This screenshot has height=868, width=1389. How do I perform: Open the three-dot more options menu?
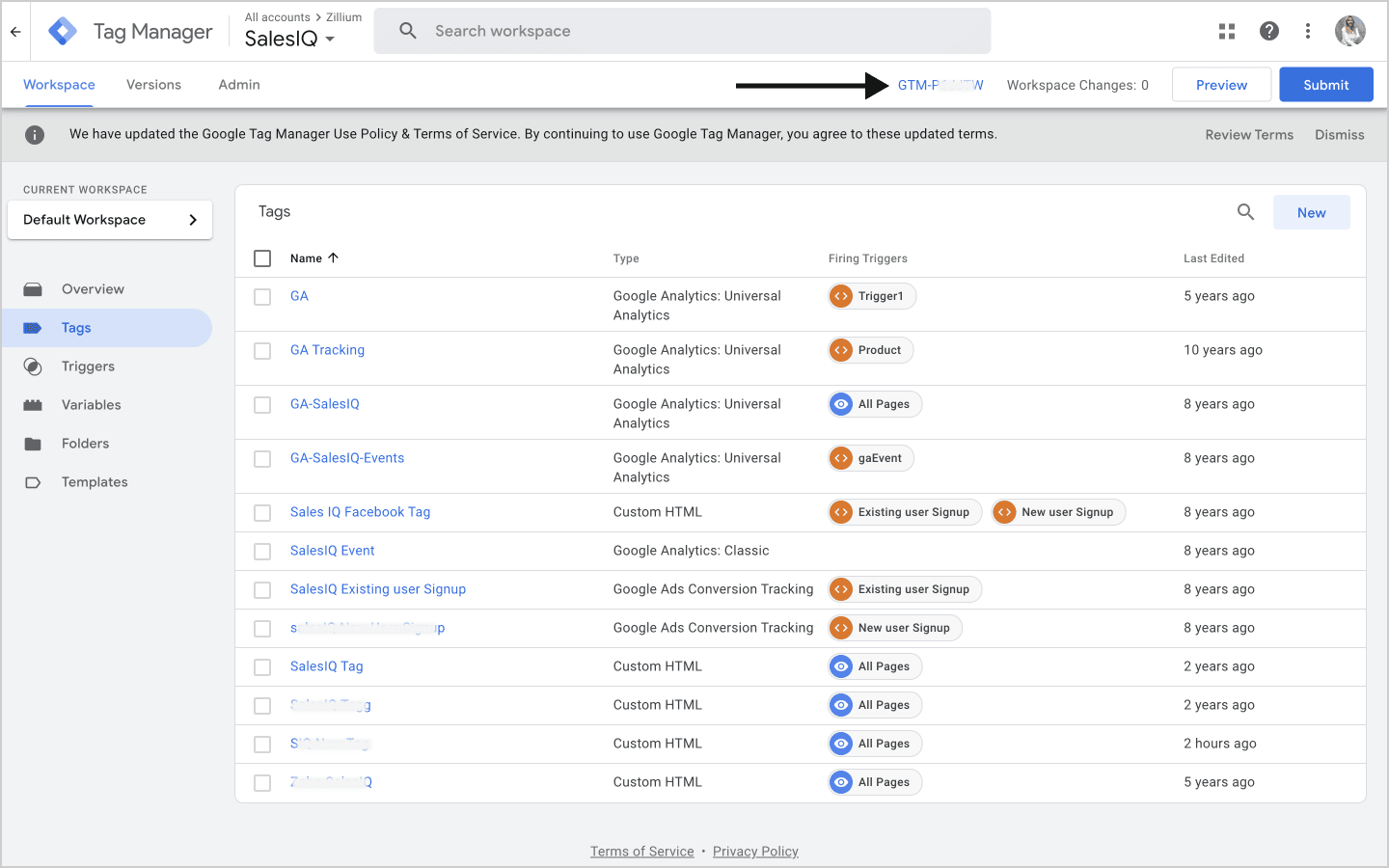click(x=1308, y=32)
